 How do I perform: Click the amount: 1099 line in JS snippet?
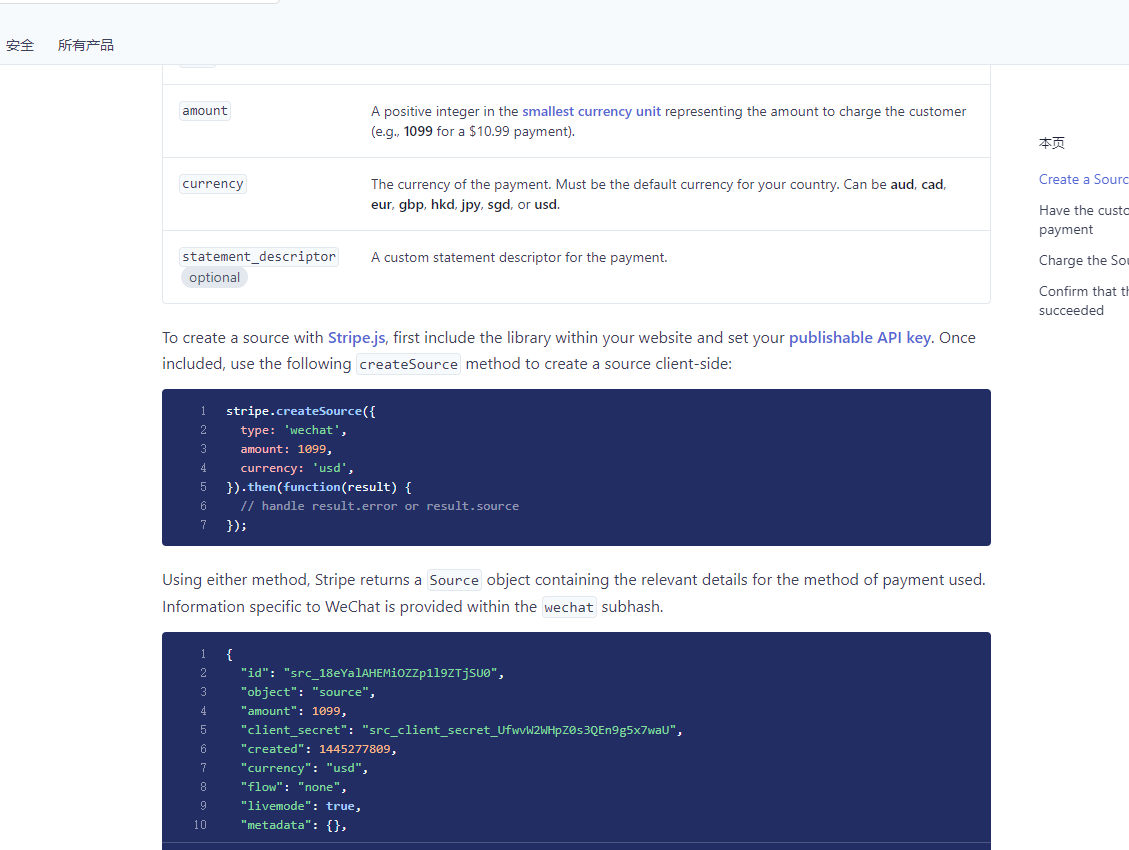pos(287,449)
